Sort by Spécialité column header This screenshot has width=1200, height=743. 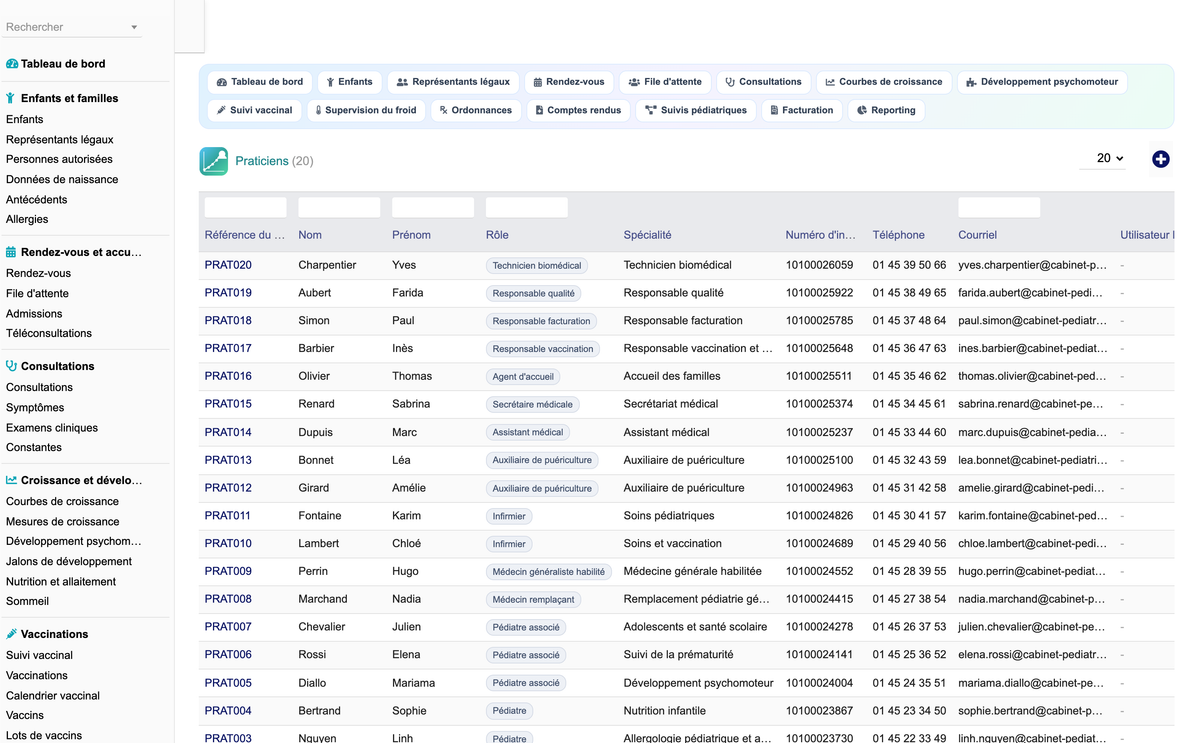[647, 235]
